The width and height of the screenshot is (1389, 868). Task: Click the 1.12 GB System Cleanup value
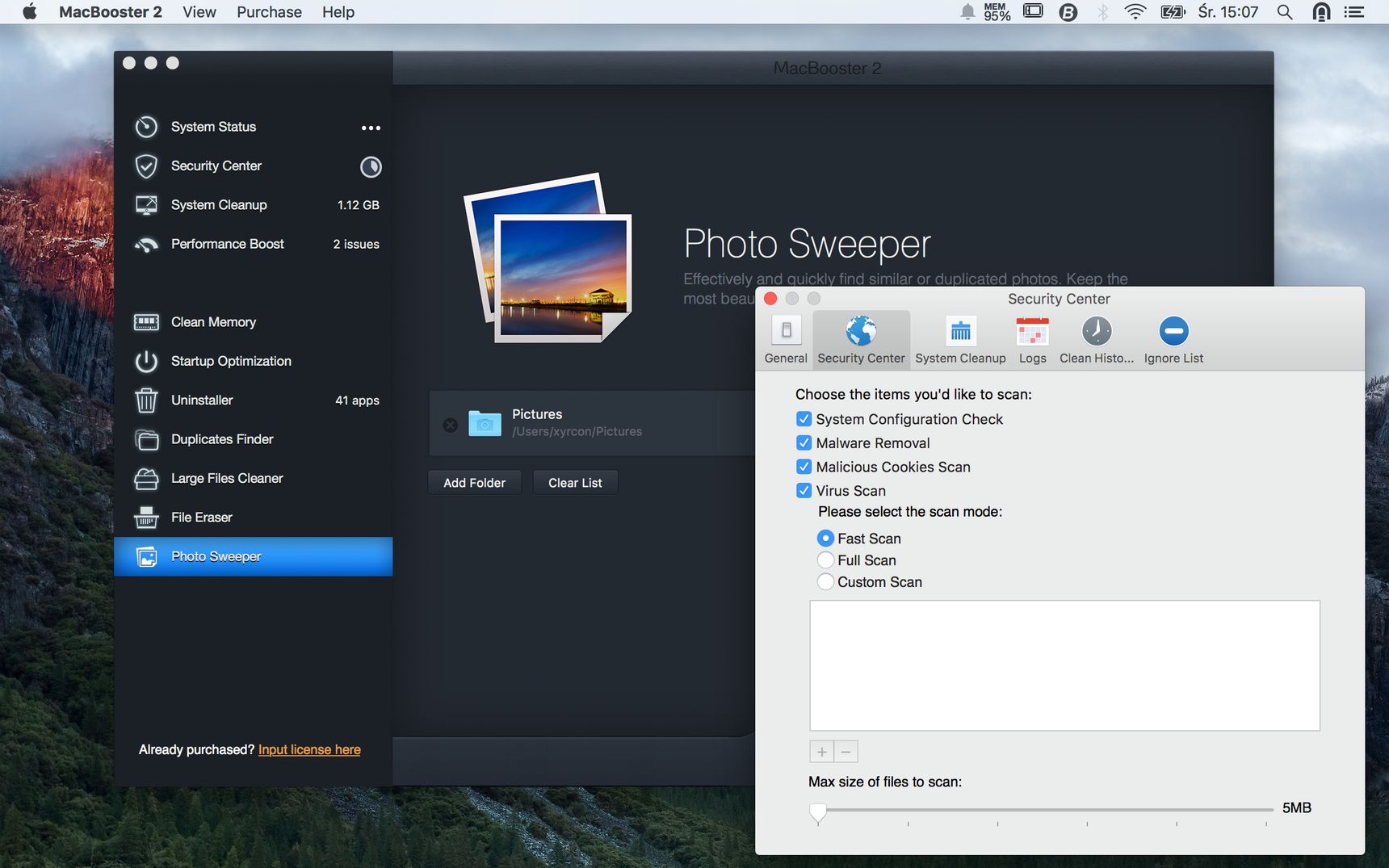pos(358,205)
